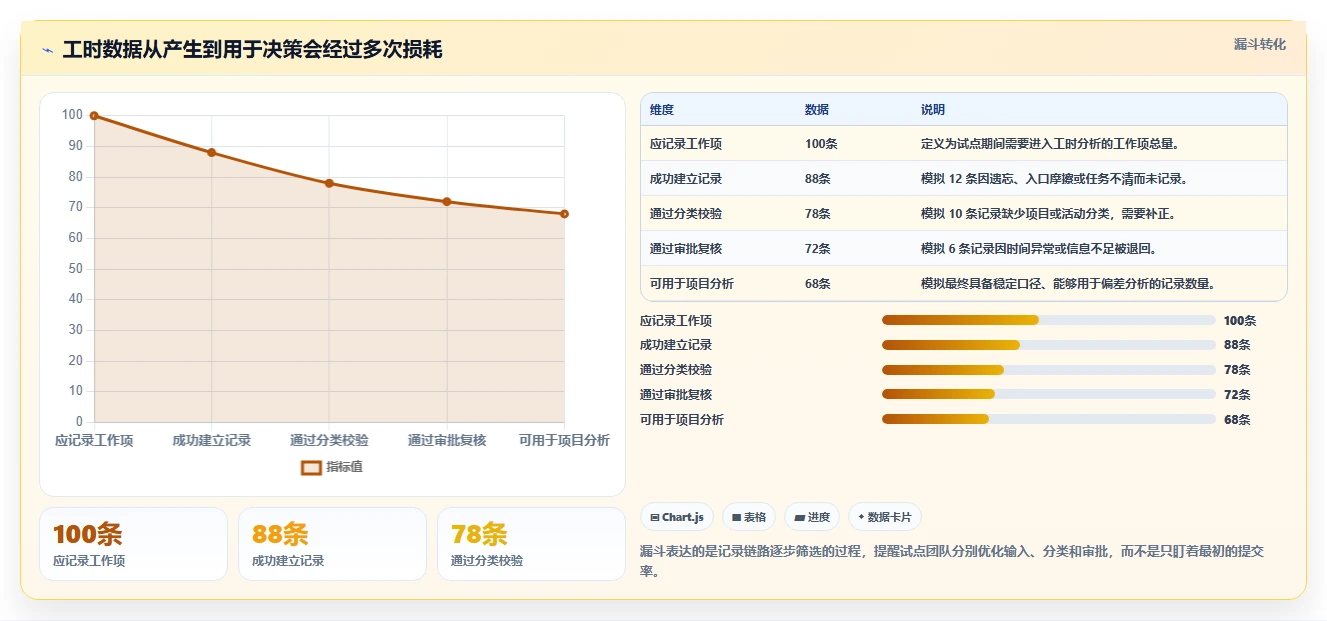Click the 78条 table value
The height and width of the screenshot is (621, 1327).
tap(818, 214)
